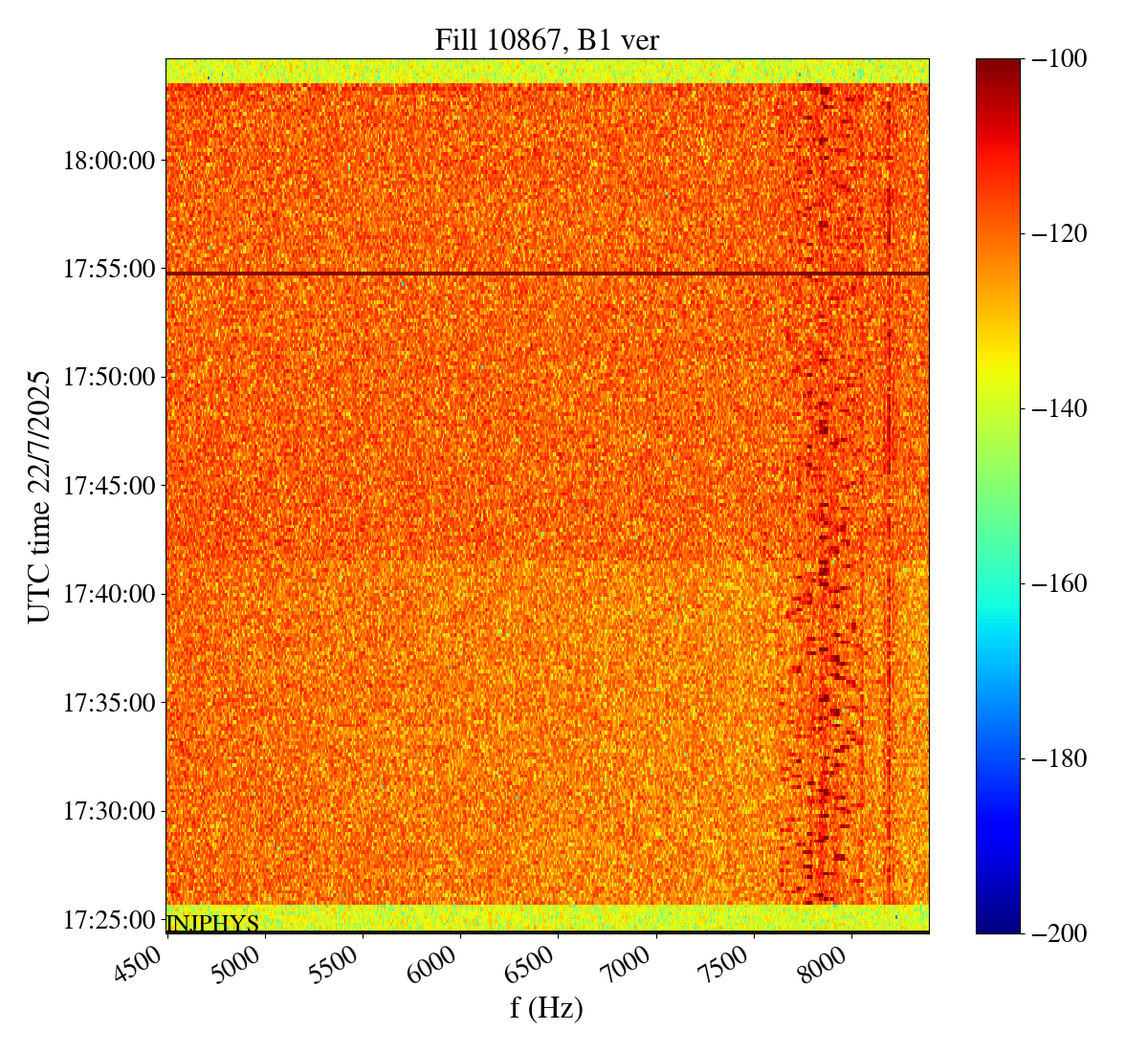The height and width of the screenshot is (1052, 1148).
Task: Click the 18:00:00 time tick label
Action: [x=108, y=160]
